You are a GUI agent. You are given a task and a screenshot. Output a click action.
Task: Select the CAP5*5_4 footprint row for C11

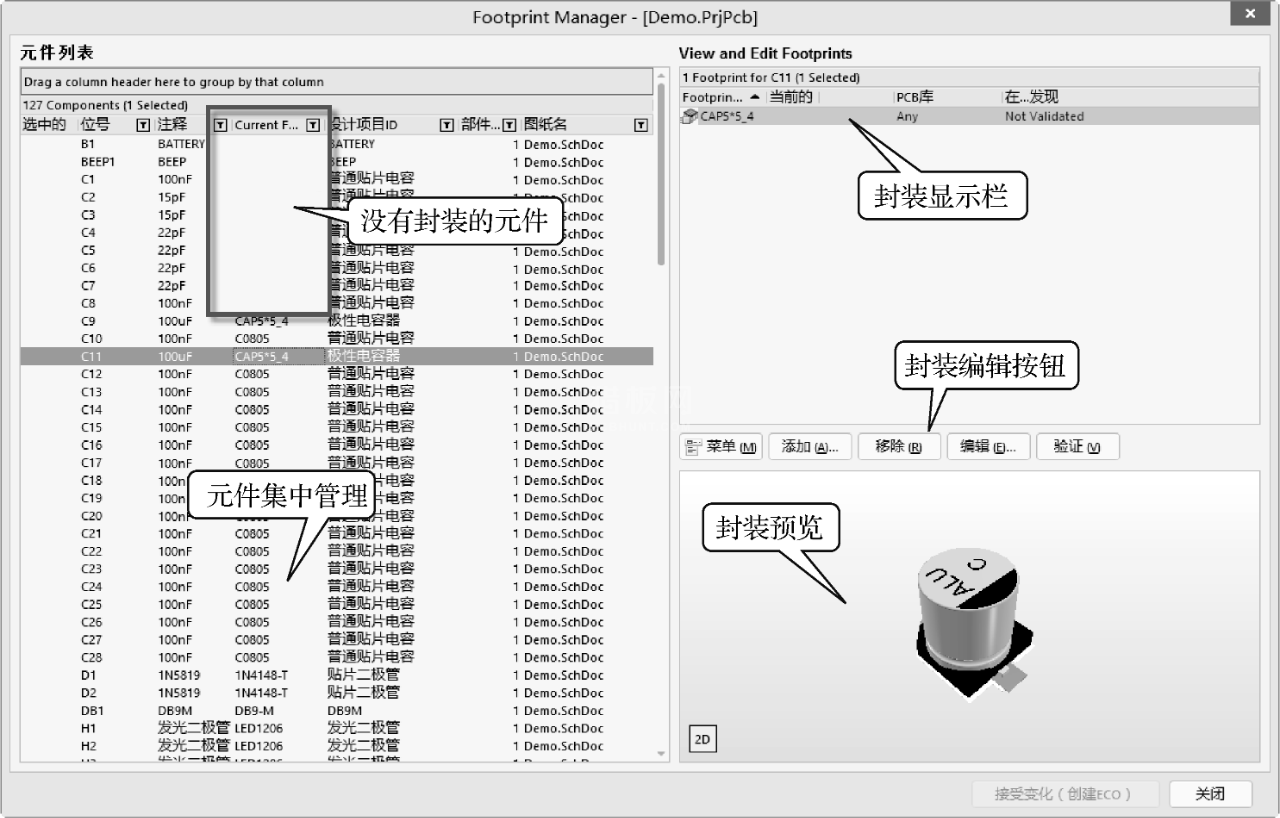tap(760, 116)
